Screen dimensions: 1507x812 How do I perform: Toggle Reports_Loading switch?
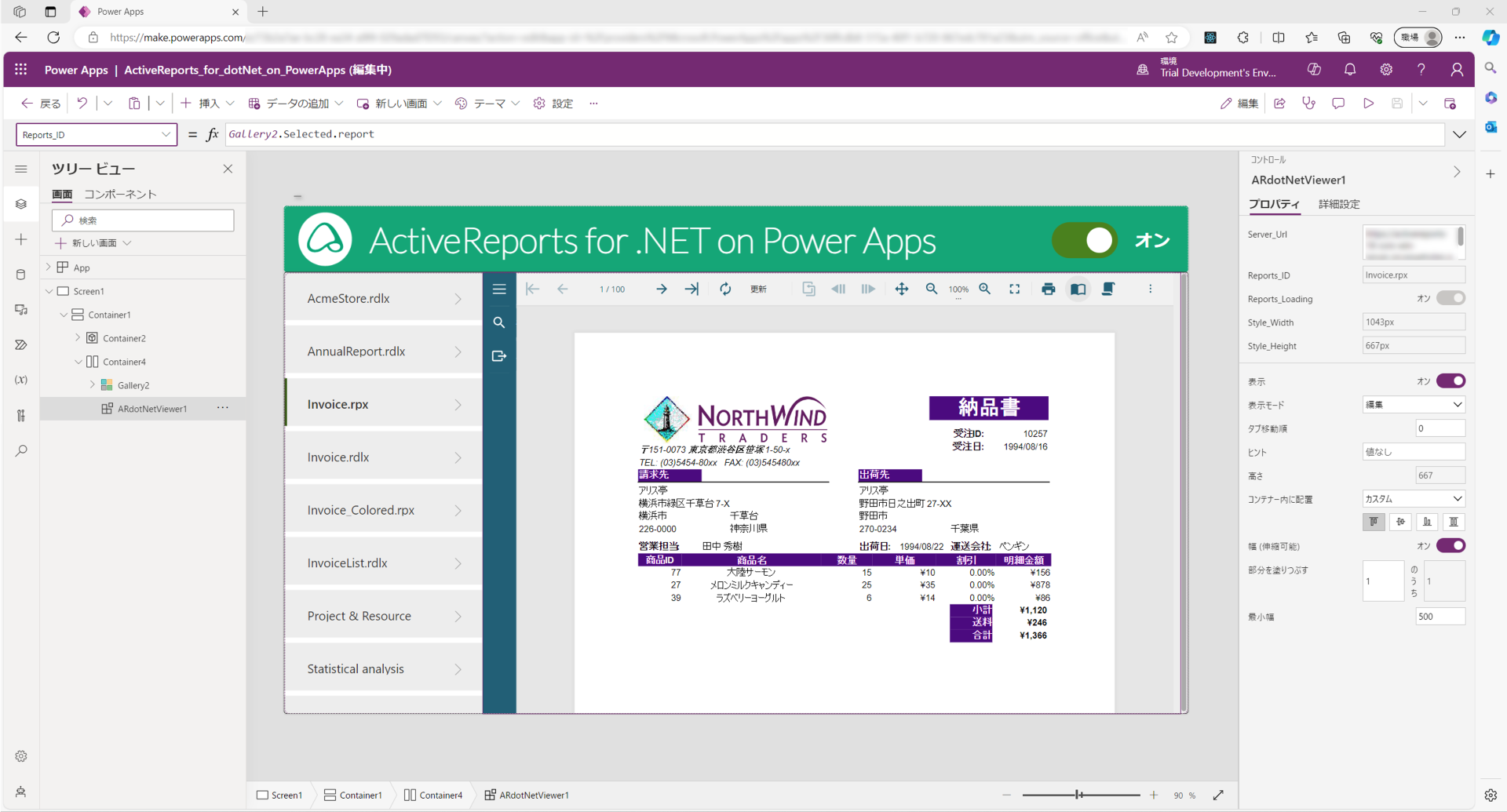1450,298
